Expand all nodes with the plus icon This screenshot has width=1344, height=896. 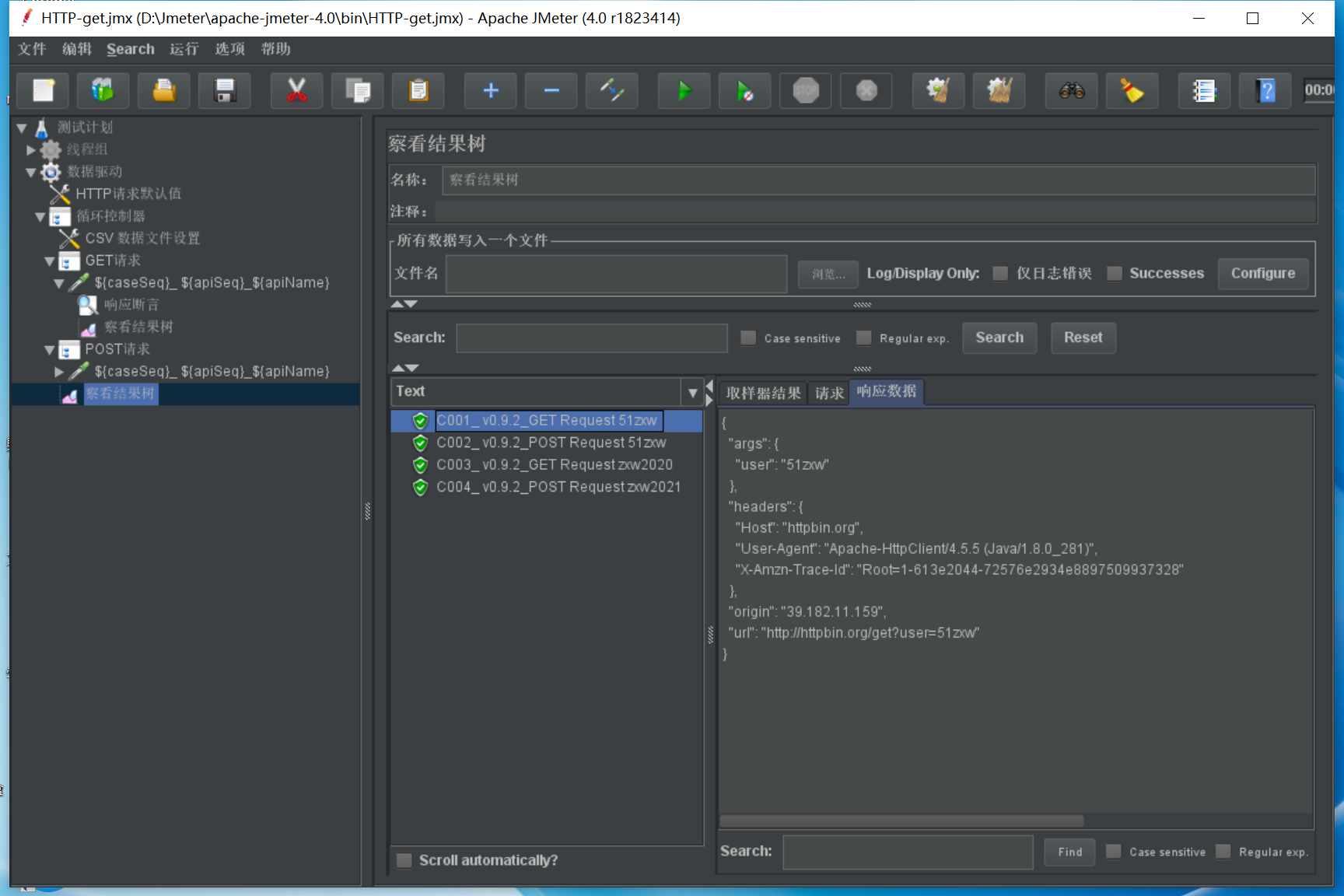click(490, 91)
